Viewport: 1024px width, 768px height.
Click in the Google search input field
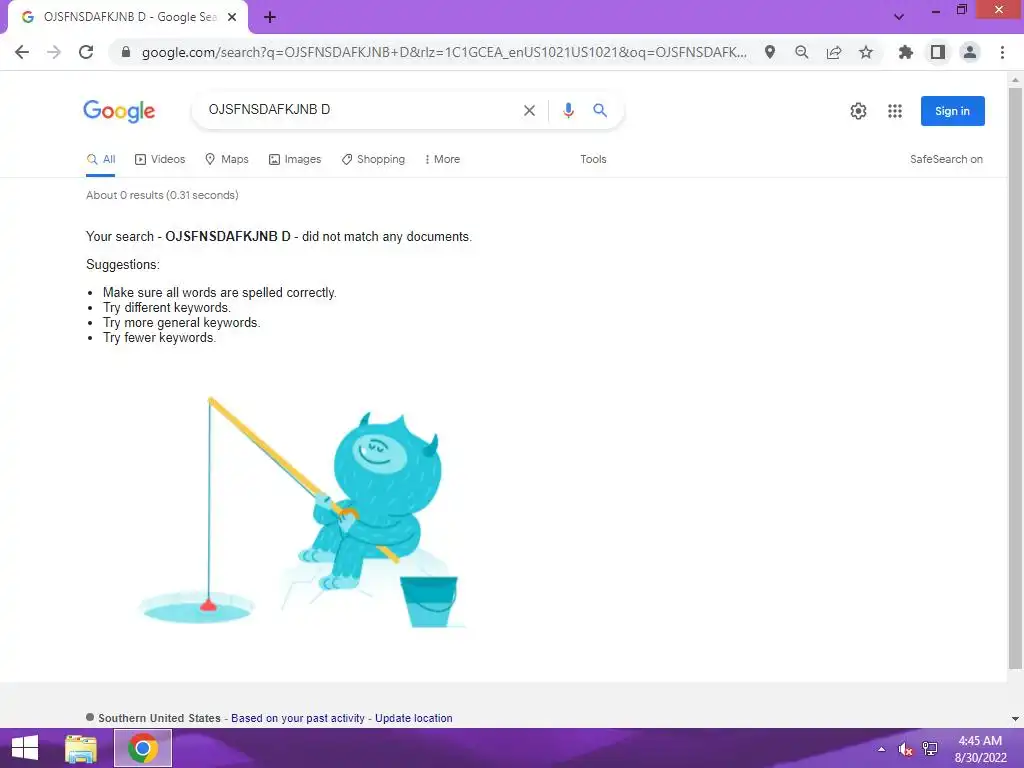click(359, 110)
